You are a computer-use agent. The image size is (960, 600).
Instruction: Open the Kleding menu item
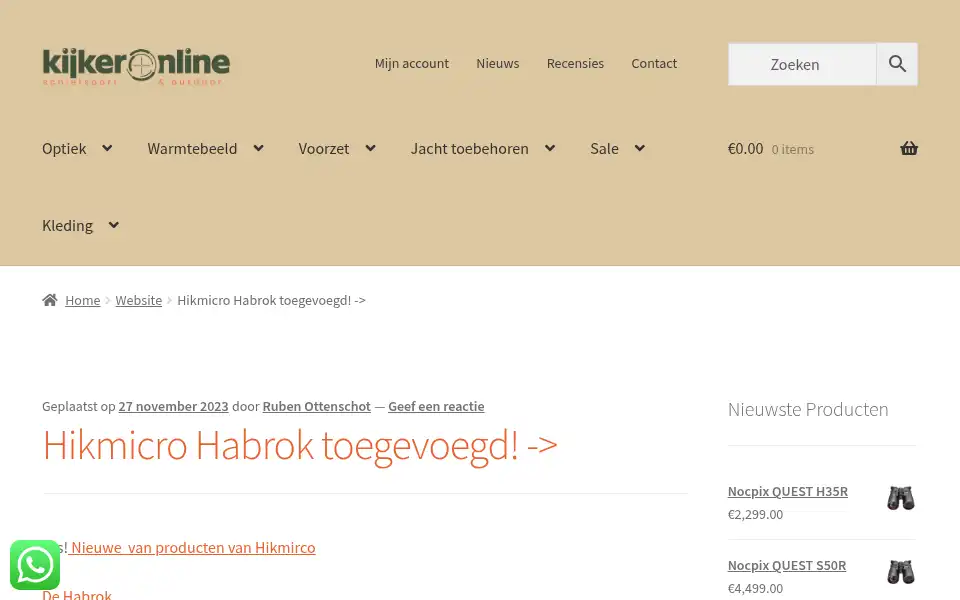pos(67,226)
